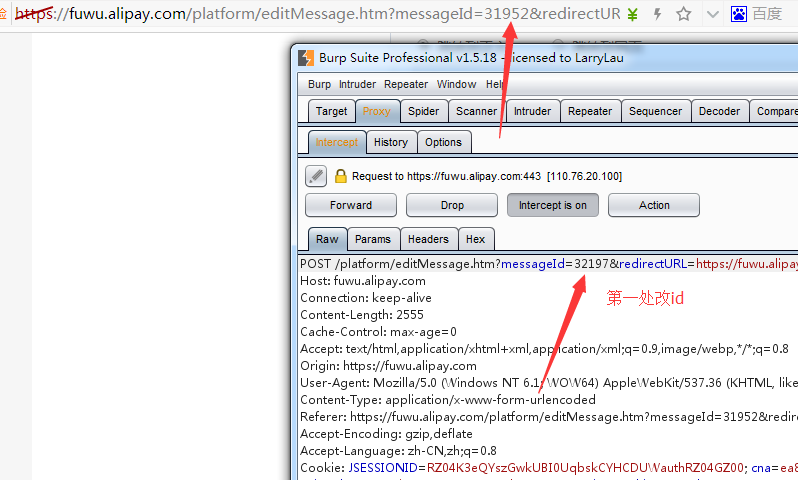Screen dimensions: 798x480
Task: Open the Repeater menu in menu bar
Action: tap(406, 84)
